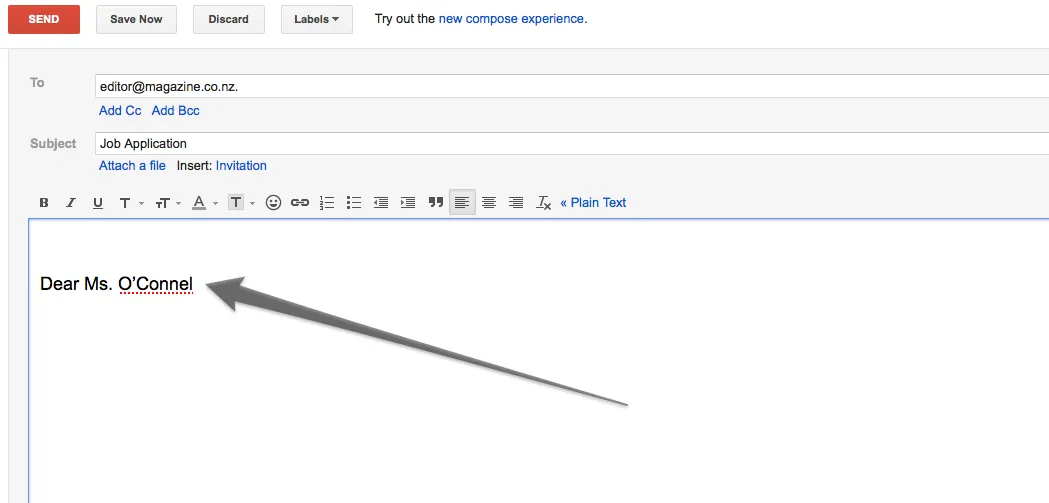Open the font family dropdown

[130, 203]
